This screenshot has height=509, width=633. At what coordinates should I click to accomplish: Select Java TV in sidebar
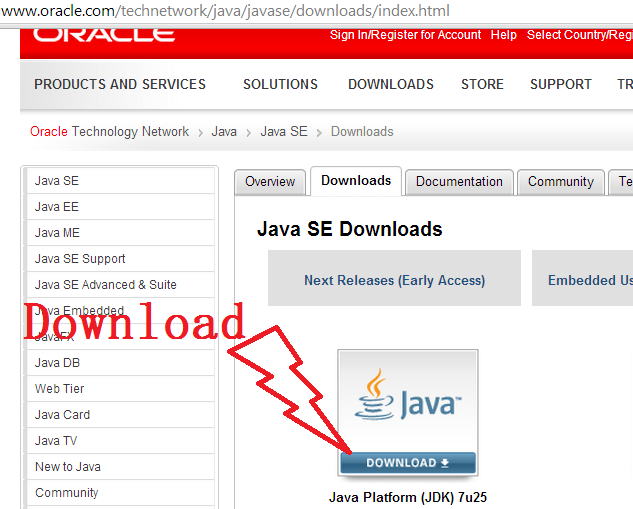pyautogui.click(x=120, y=441)
